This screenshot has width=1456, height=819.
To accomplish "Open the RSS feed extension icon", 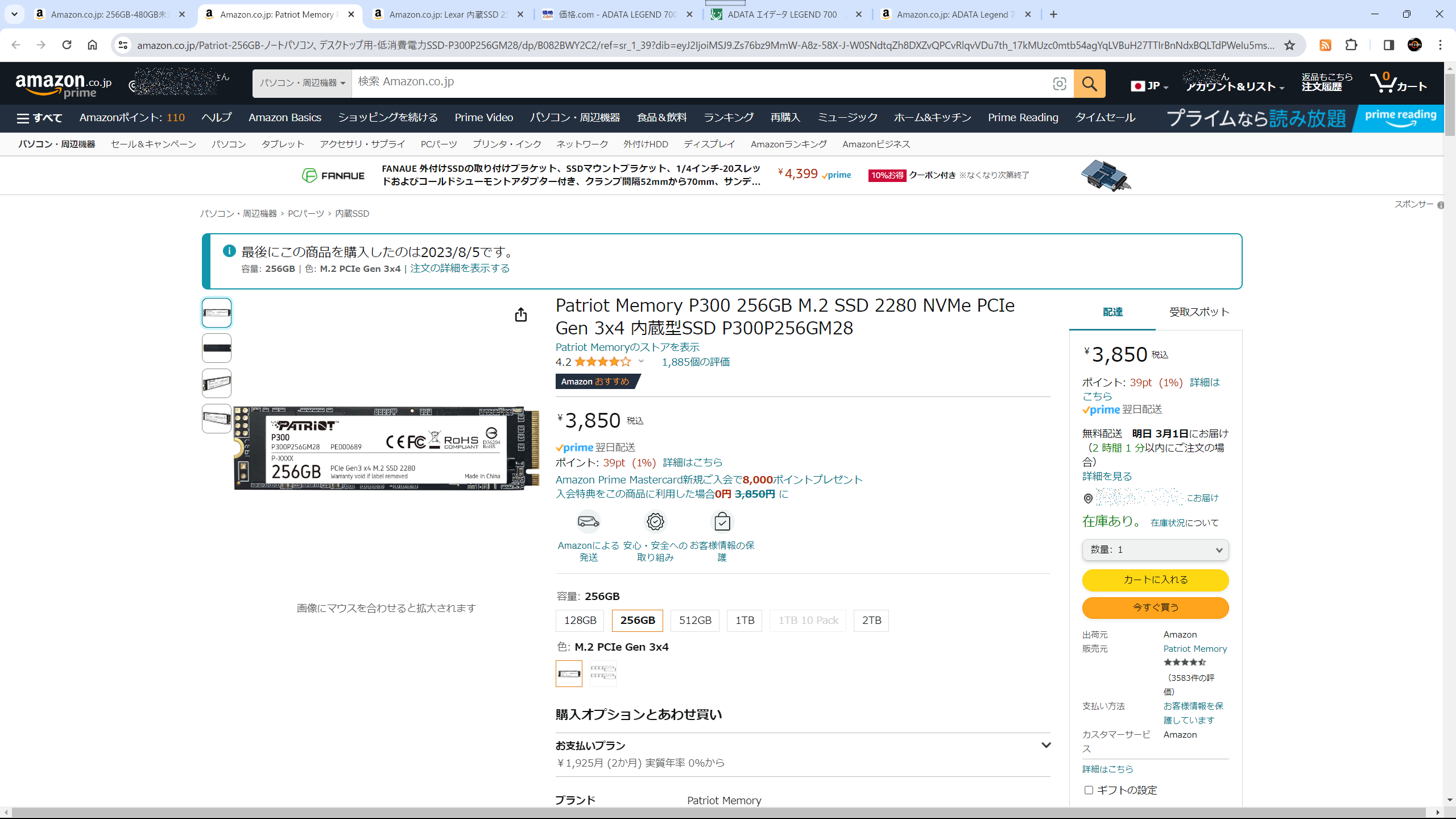I will point(1325,45).
